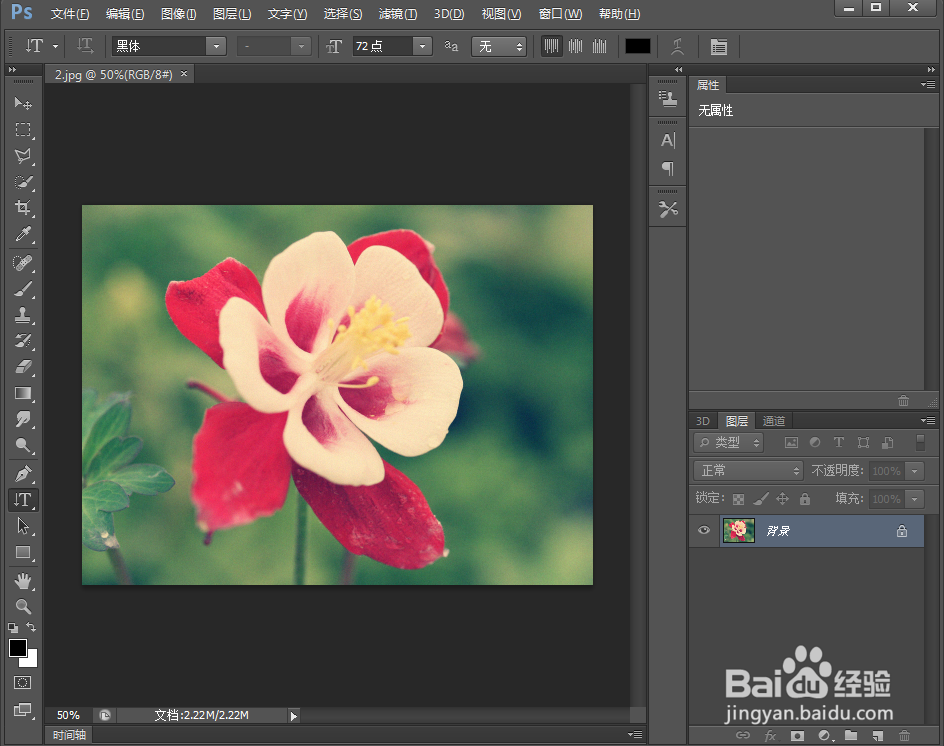Select the Rectangular Marquee tool
This screenshot has height=746, width=944.
[23, 129]
